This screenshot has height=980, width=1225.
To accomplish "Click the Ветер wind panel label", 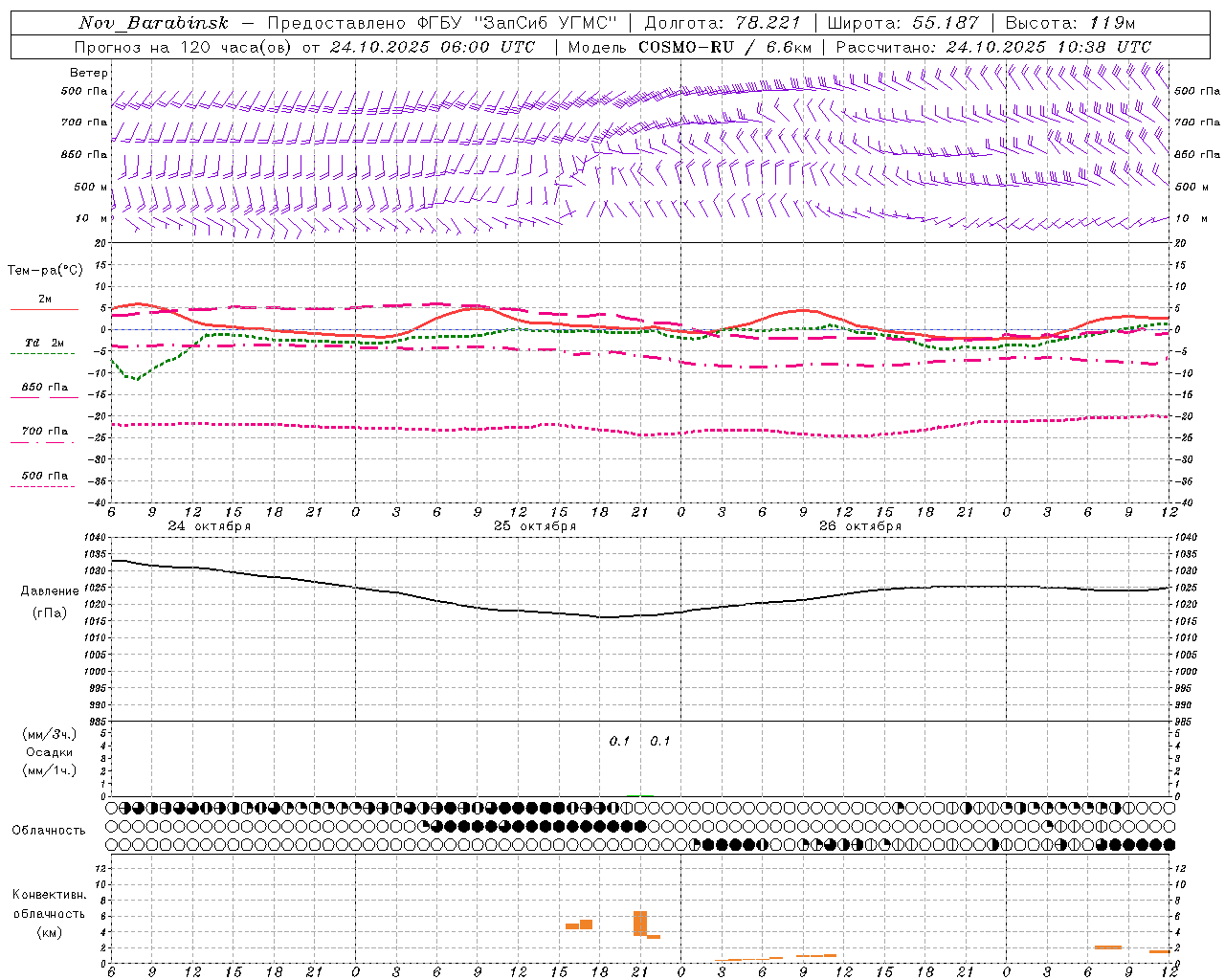I will click(x=88, y=73).
